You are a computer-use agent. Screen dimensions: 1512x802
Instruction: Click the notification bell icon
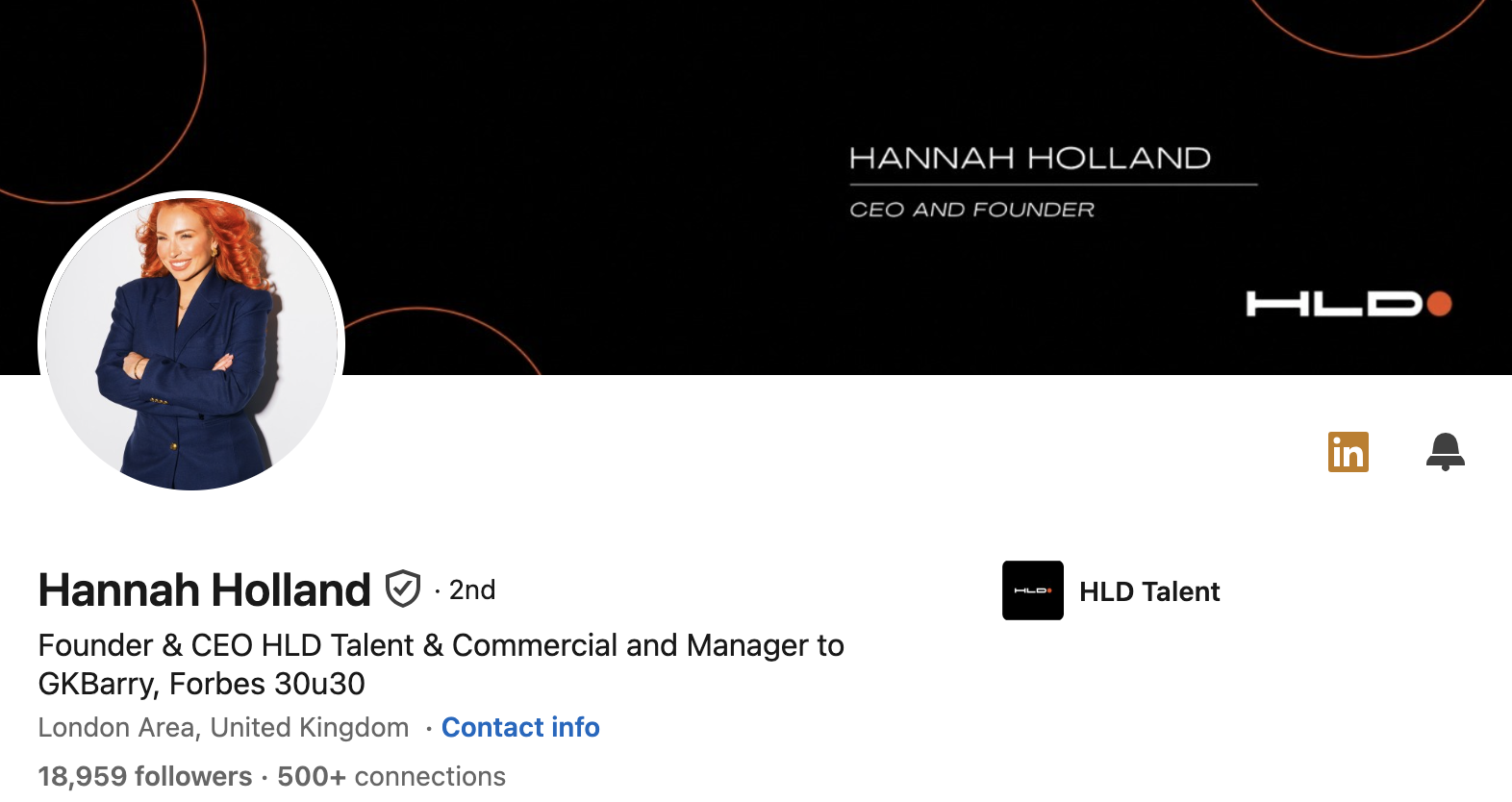tap(1445, 451)
